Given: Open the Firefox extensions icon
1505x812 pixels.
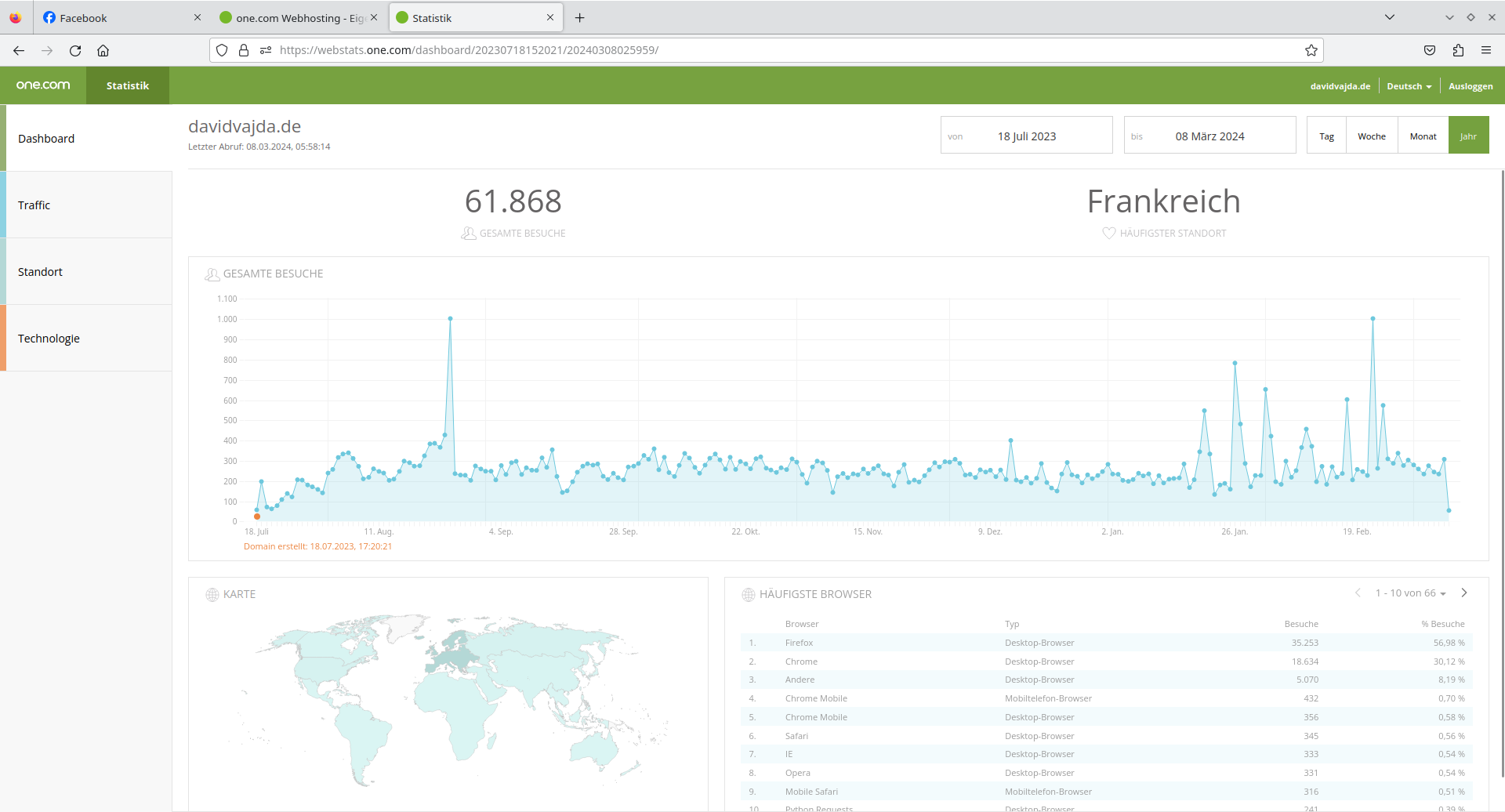Looking at the screenshot, I should [x=1458, y=50].
